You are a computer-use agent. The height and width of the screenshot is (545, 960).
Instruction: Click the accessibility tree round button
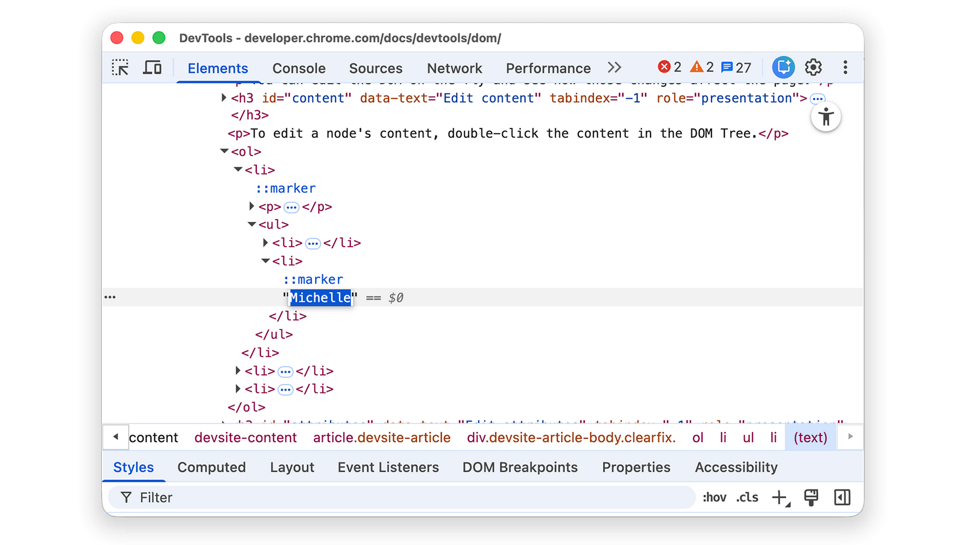825,117
